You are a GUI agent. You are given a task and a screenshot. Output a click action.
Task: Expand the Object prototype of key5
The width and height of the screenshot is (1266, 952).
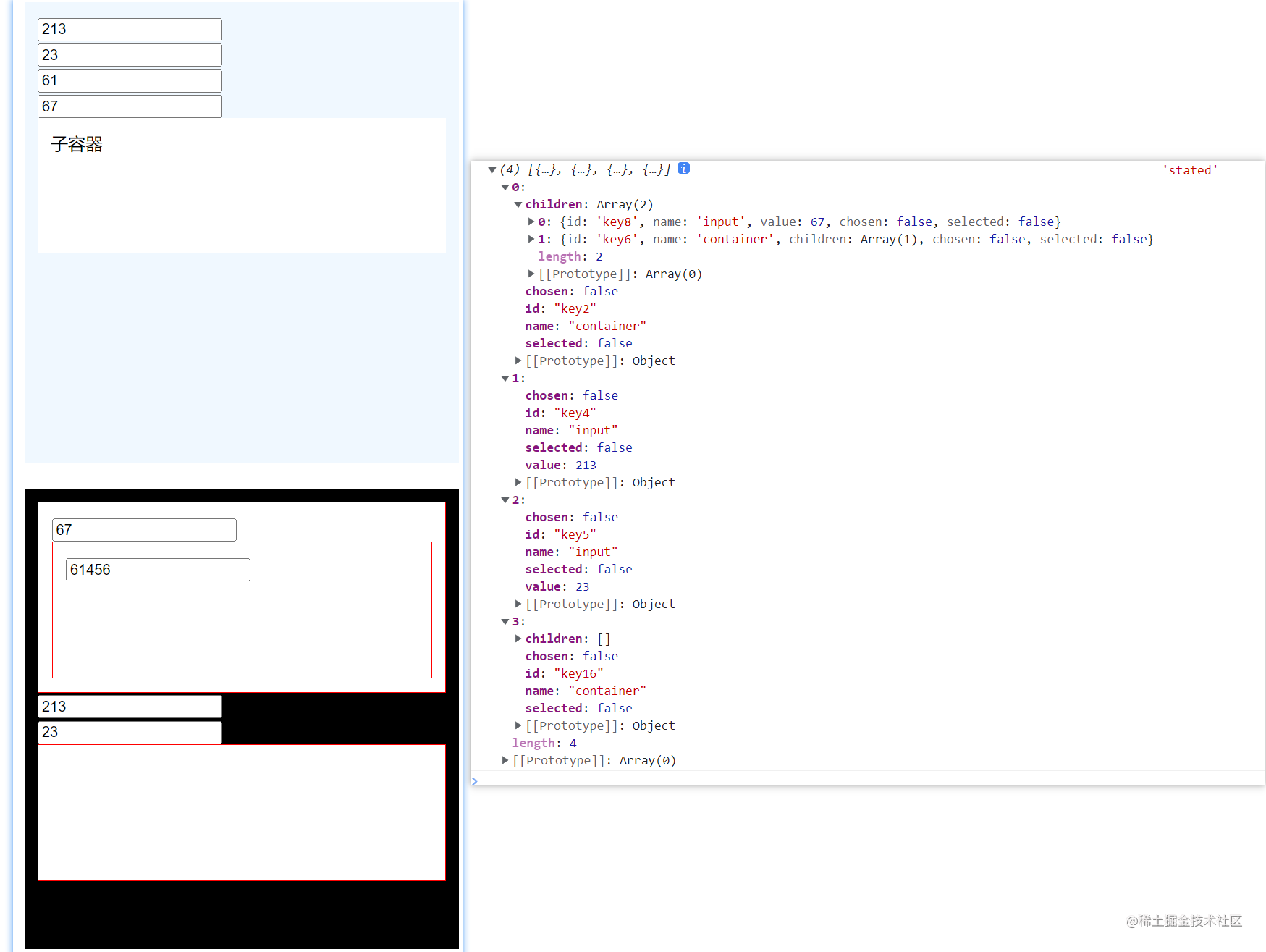click(x=518, y=604)
